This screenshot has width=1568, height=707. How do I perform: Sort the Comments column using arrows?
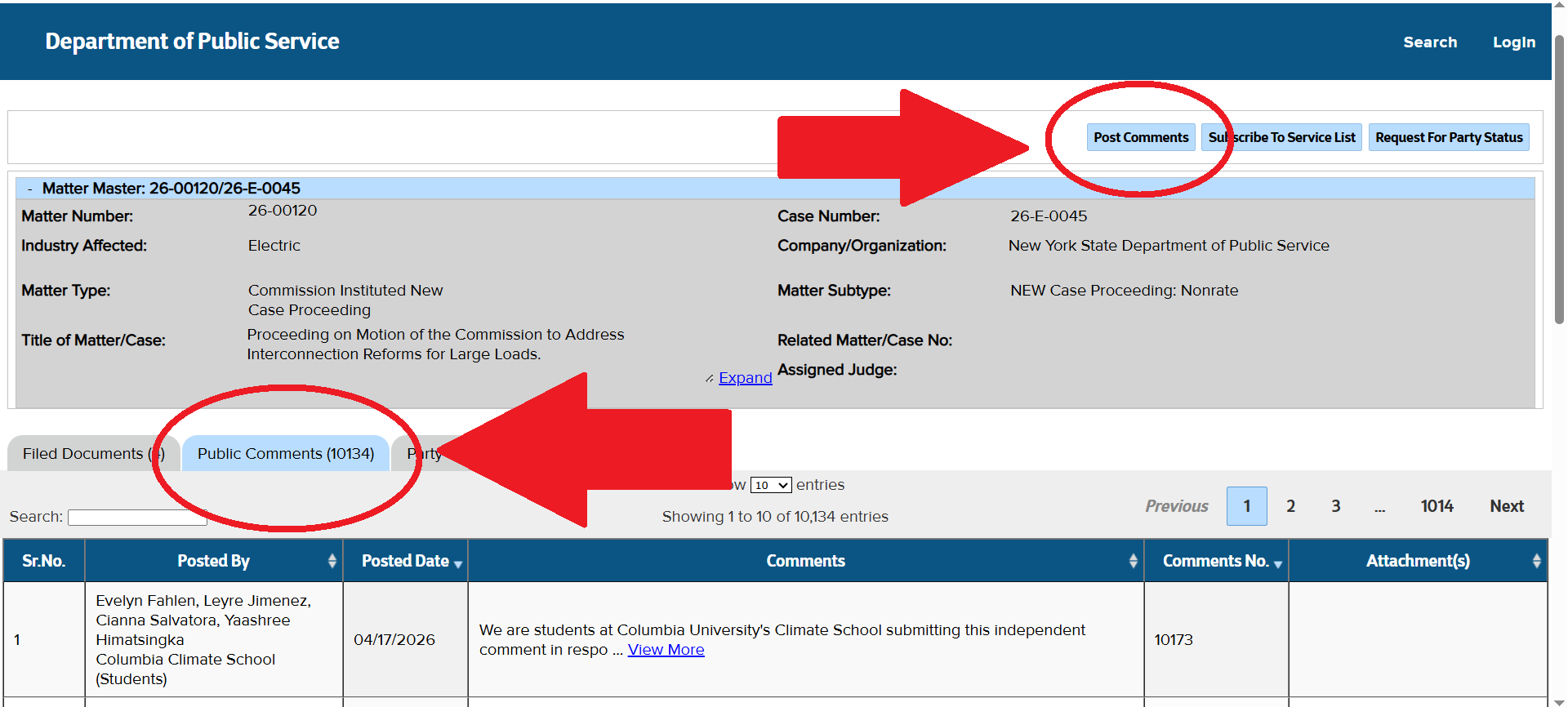coord(1133,561)
